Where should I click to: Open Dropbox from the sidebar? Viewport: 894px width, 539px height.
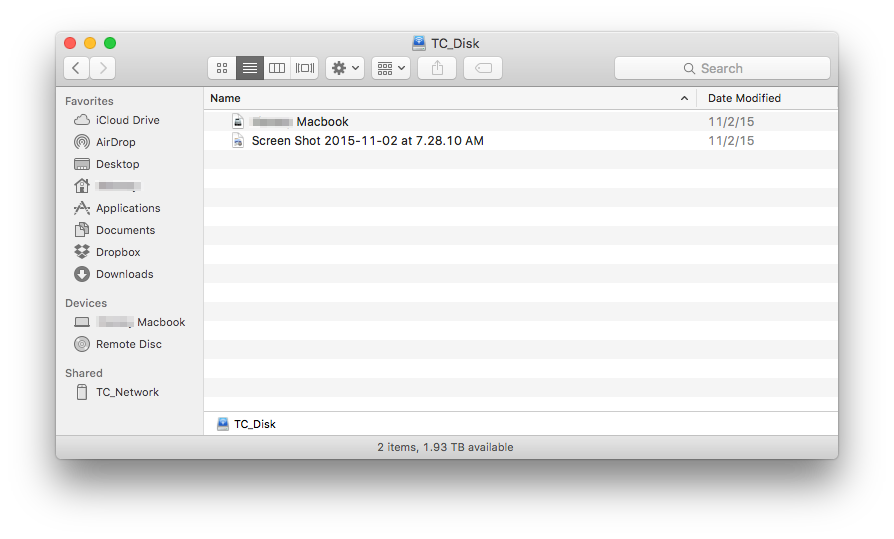click(107, 252)
